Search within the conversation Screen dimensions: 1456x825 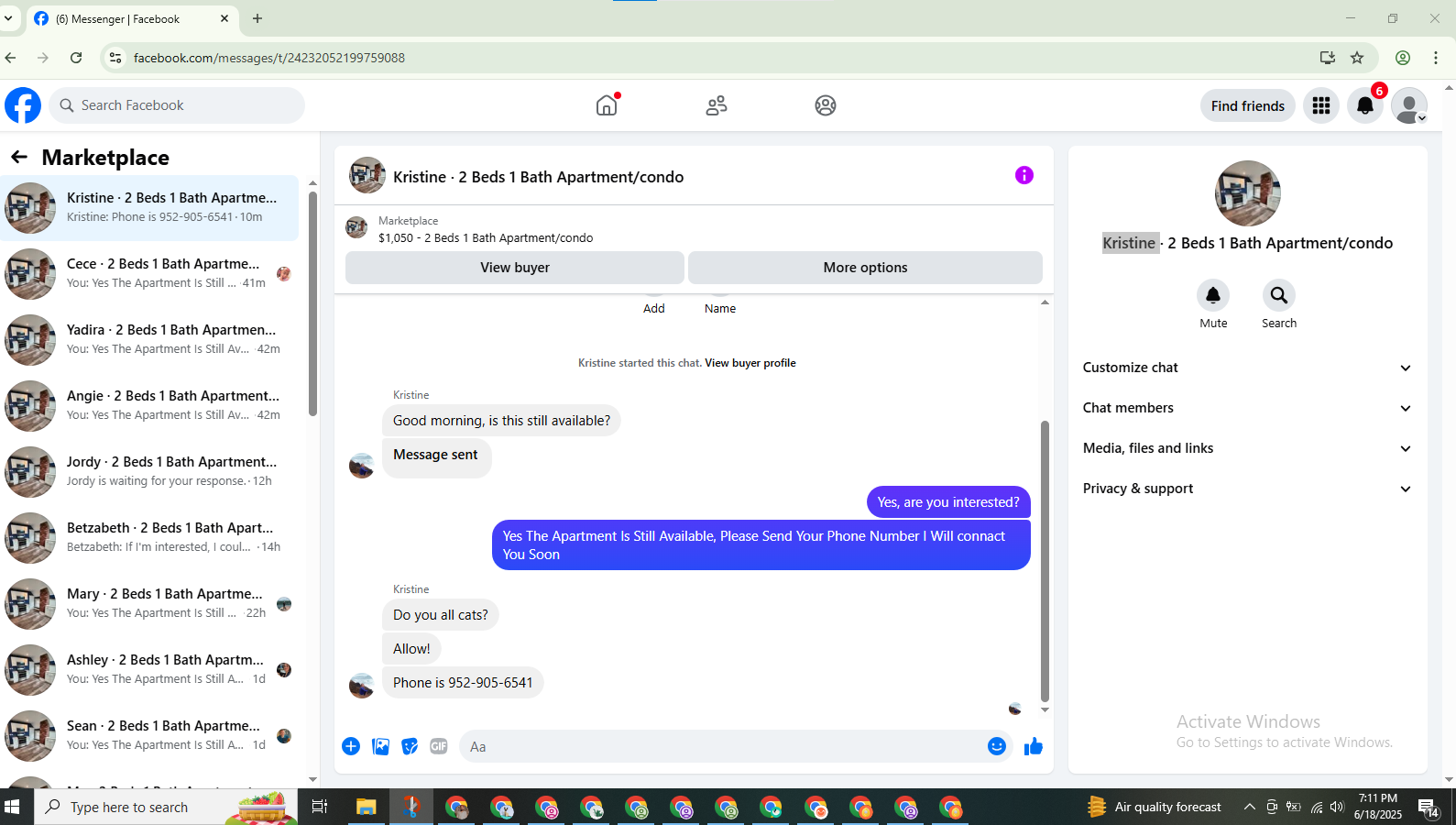[x=1279, y=295]
